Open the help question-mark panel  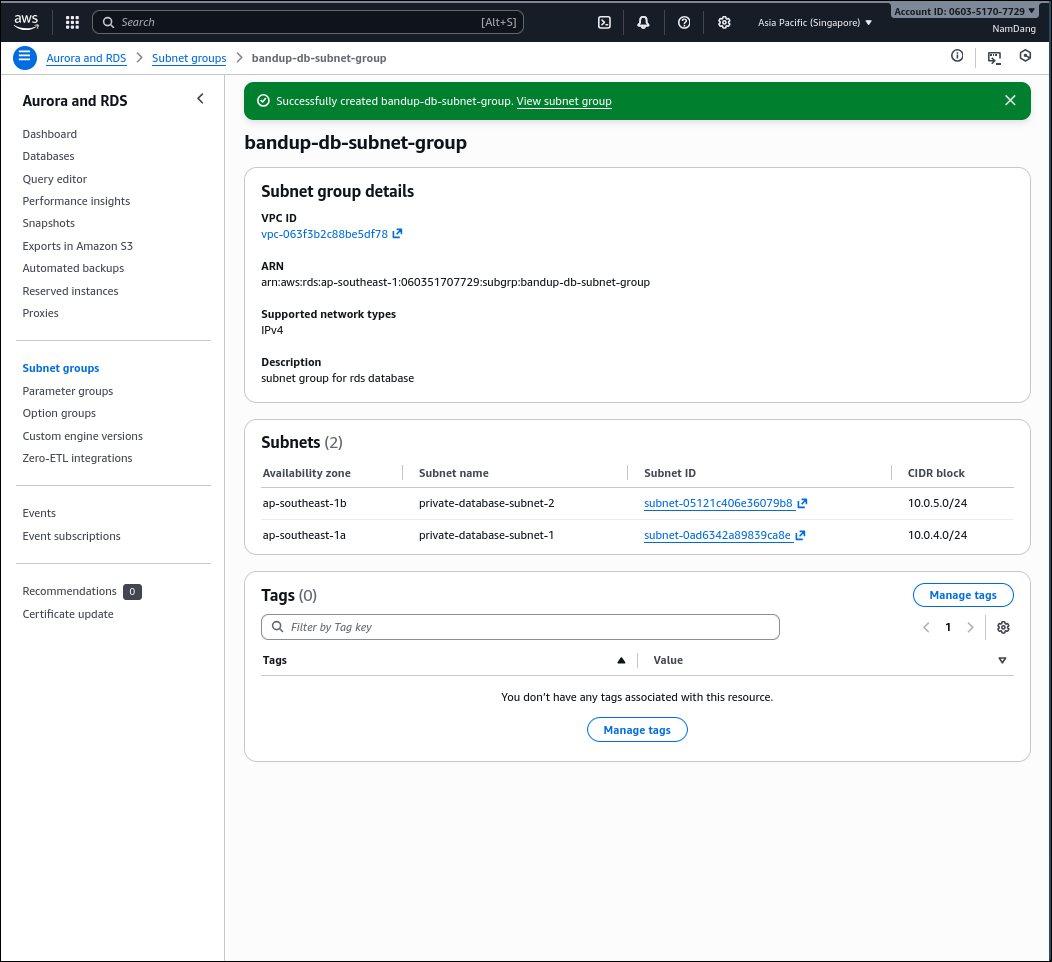point(683,21)
